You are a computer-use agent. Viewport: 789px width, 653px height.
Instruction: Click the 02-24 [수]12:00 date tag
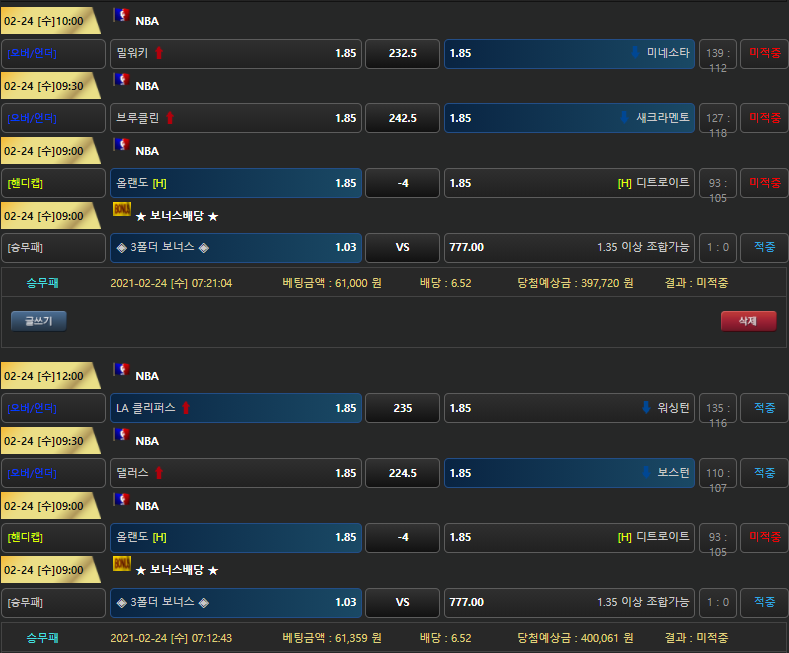(x=46, y=376)
